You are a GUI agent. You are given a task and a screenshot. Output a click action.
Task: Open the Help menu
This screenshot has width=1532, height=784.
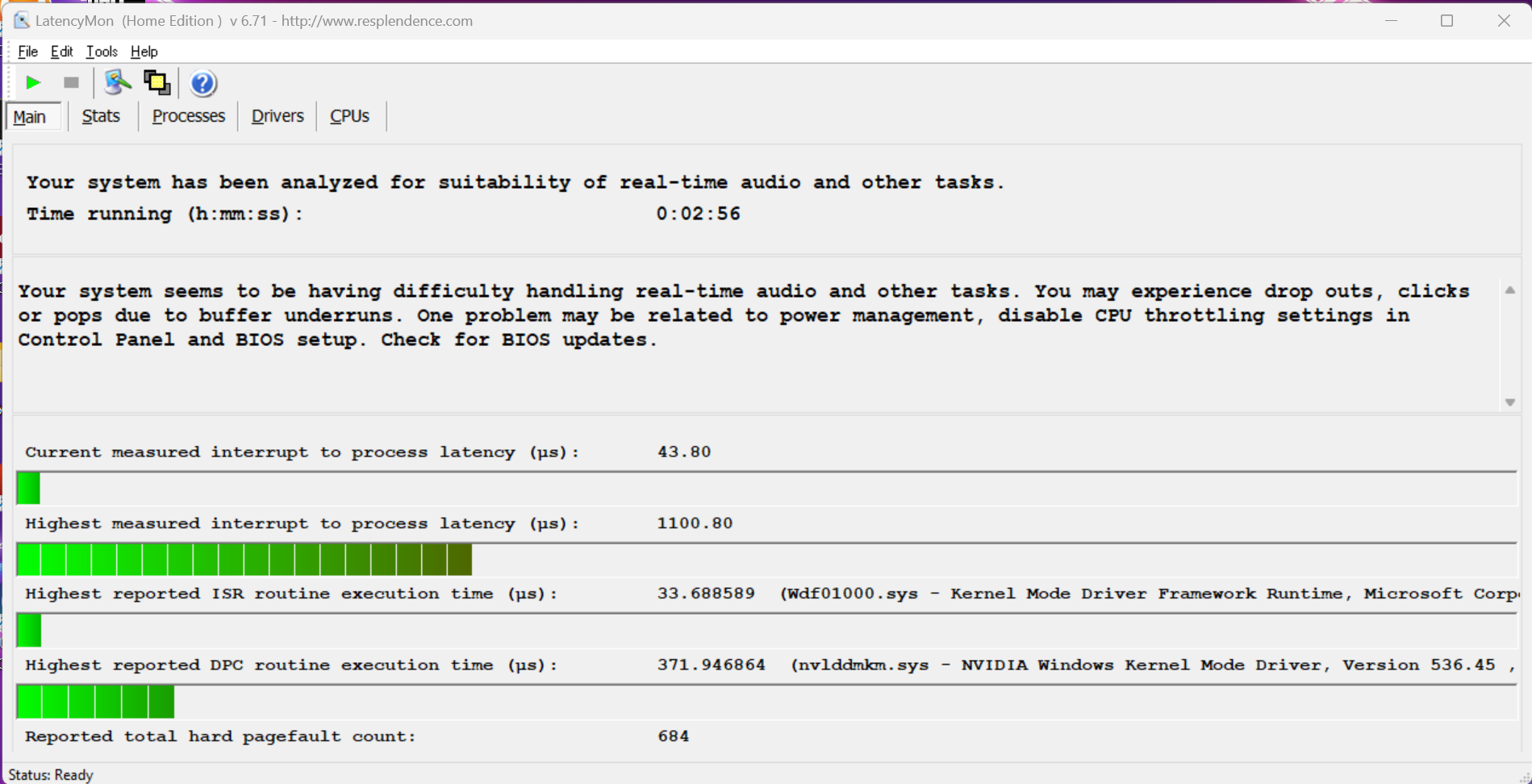144,52
